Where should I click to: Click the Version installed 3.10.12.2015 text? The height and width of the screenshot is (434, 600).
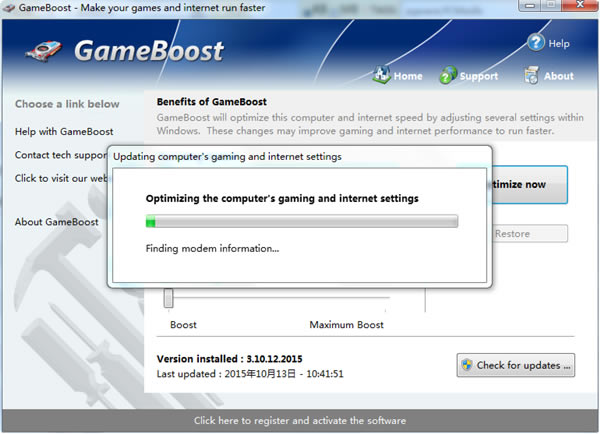pyautogui.click(x=229, y=359)
